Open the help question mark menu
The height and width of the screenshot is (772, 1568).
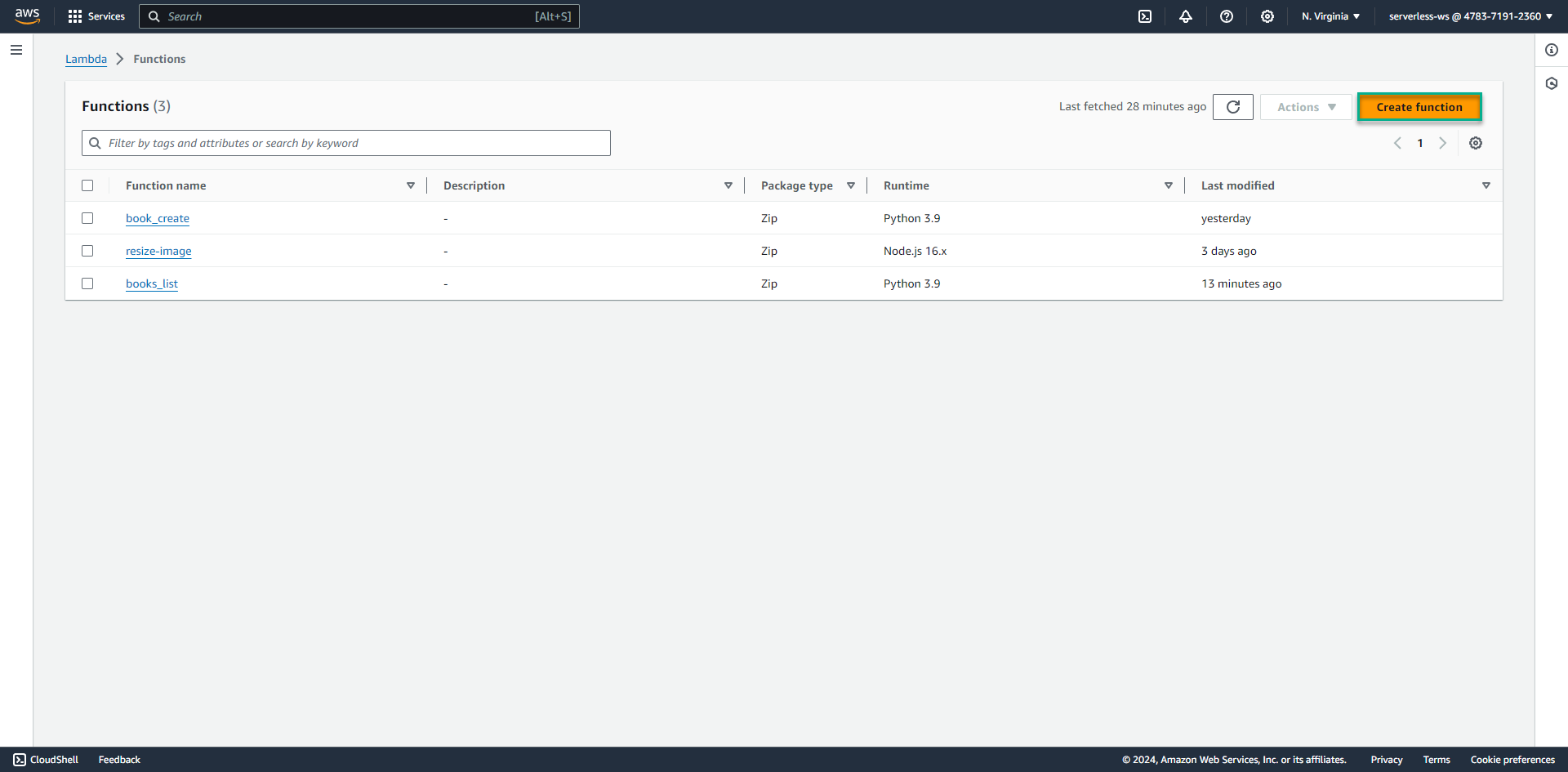[1227, 16]
